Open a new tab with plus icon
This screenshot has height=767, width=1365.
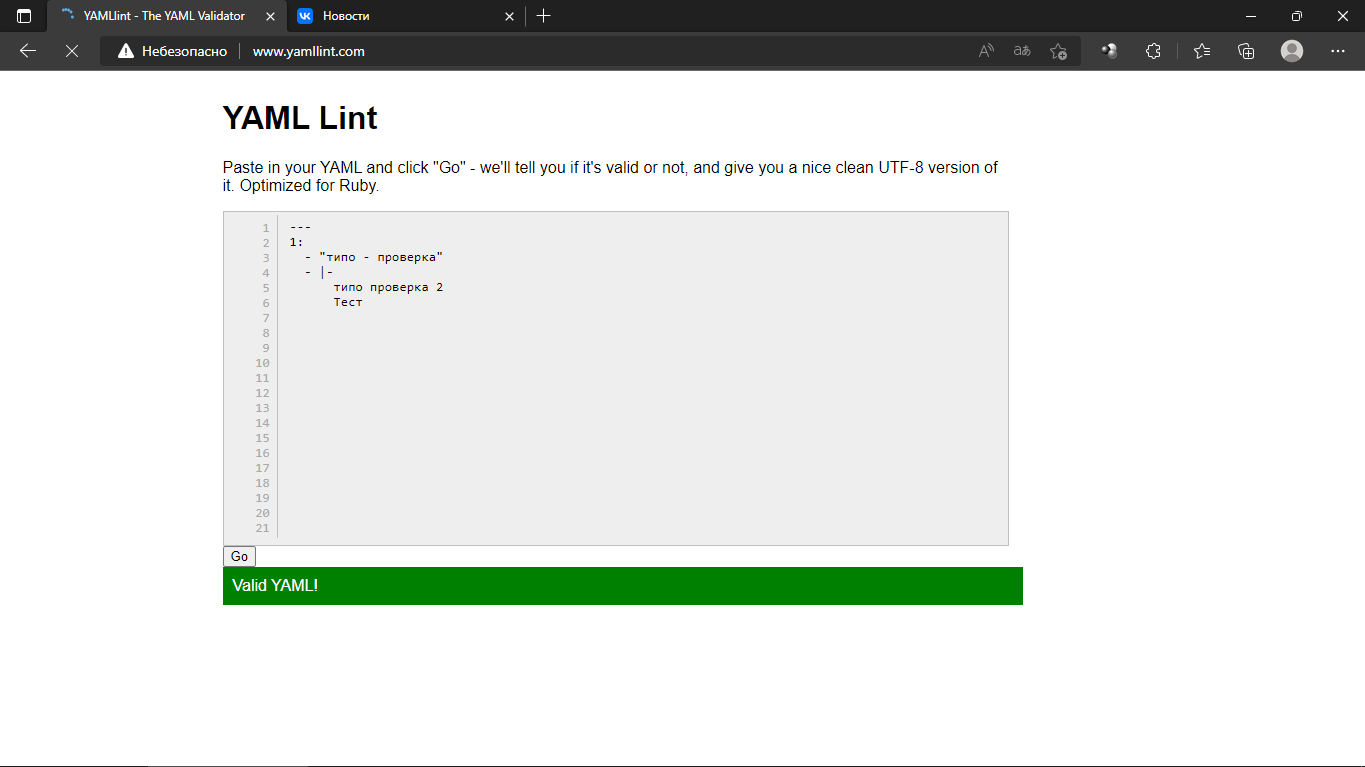point(544,16)
